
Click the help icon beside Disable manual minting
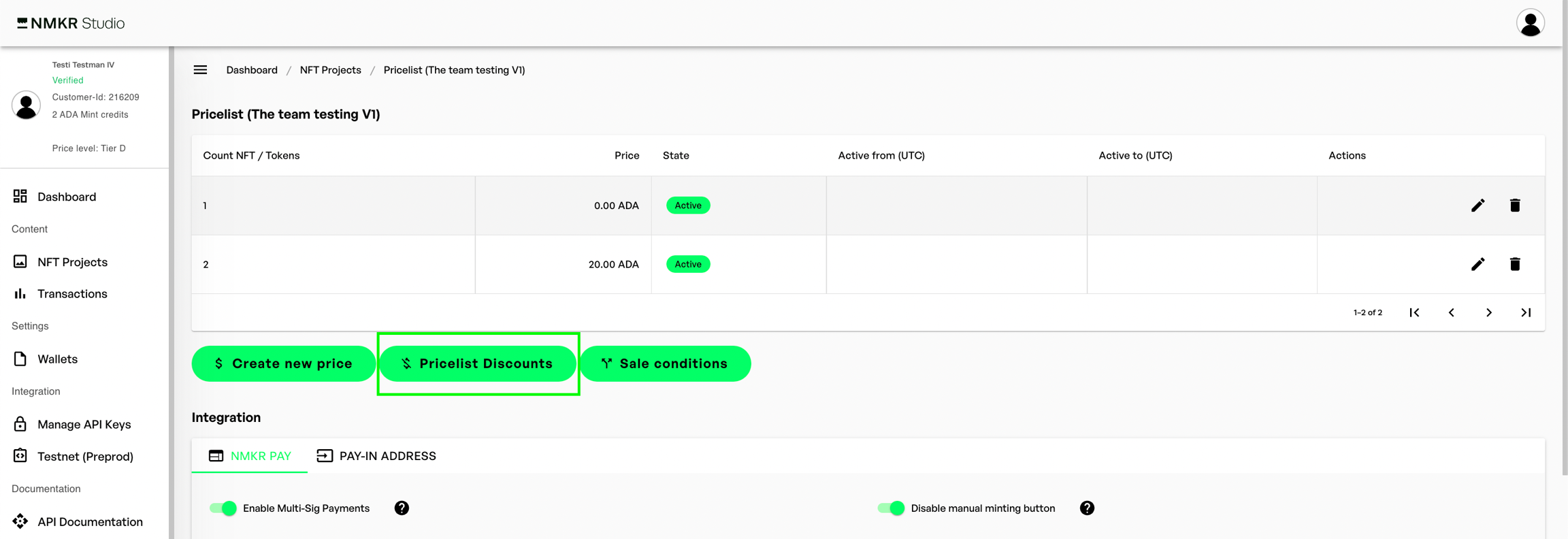pos(1087,508)
